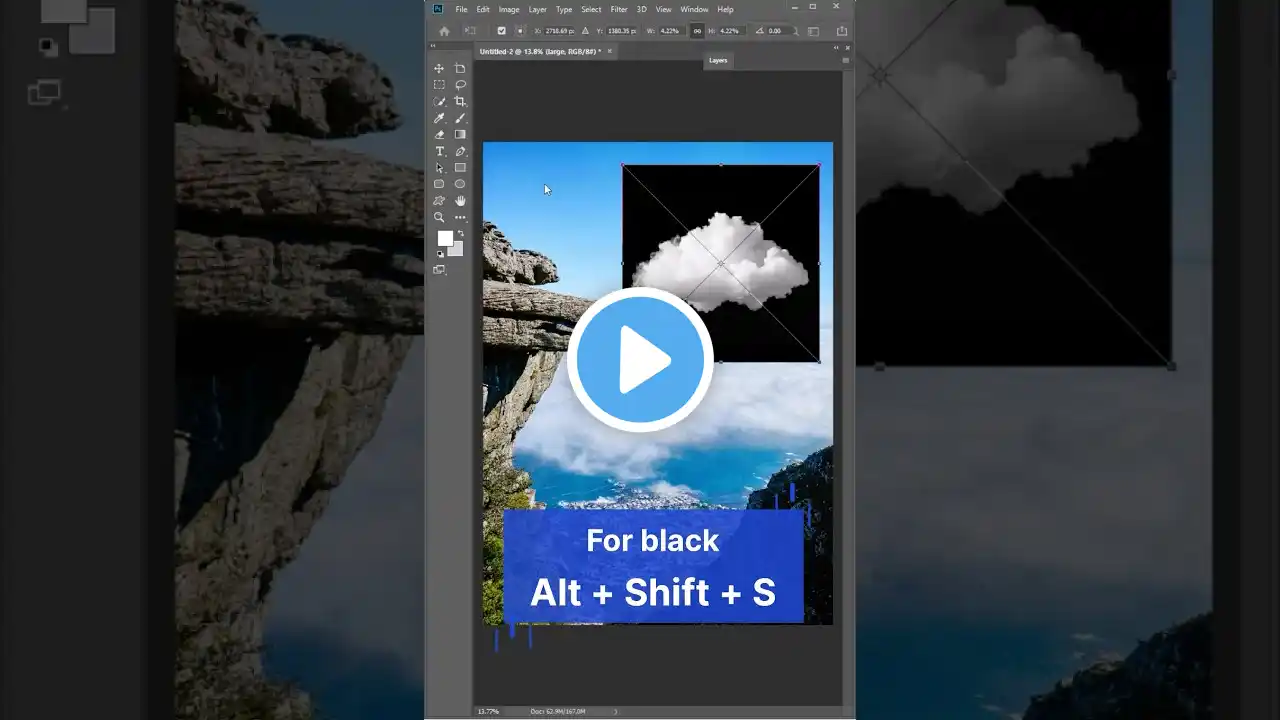
Task: Swap foreground and background colors
Action: click(x=460, y=233)
